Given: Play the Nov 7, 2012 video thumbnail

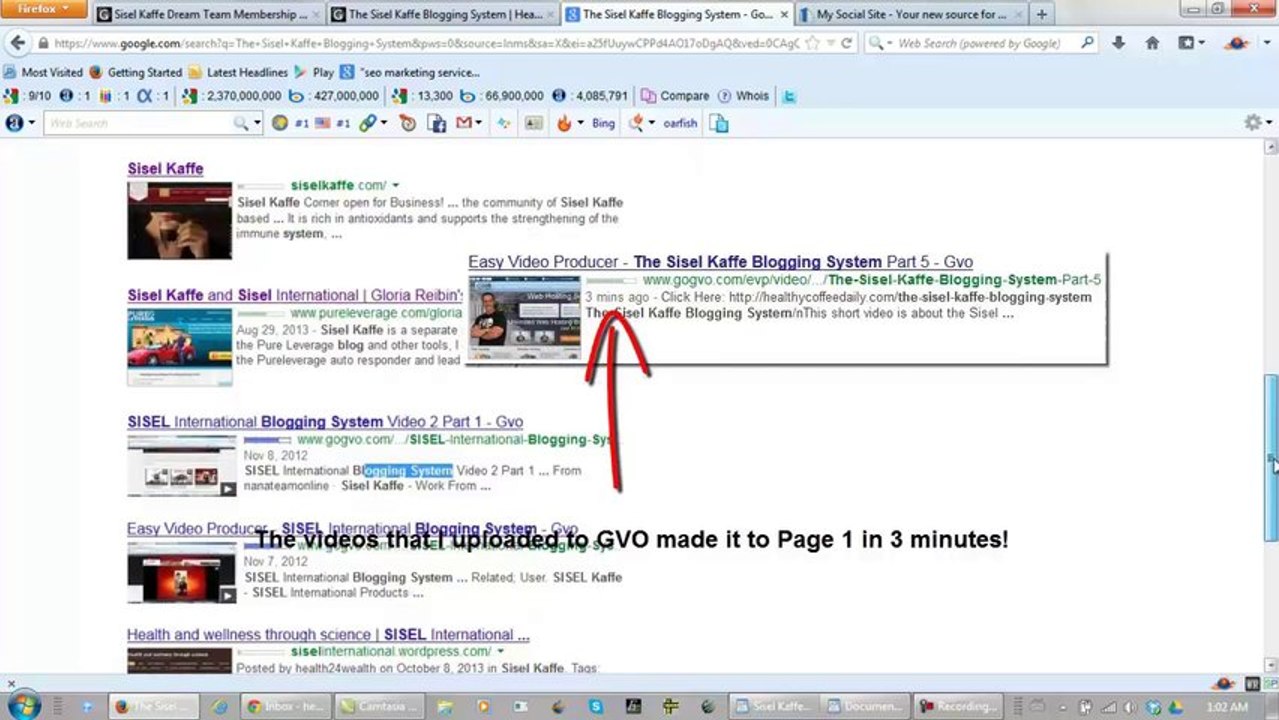Looking at the screenshot, I should pyautogui.click(x=182, y=573).
